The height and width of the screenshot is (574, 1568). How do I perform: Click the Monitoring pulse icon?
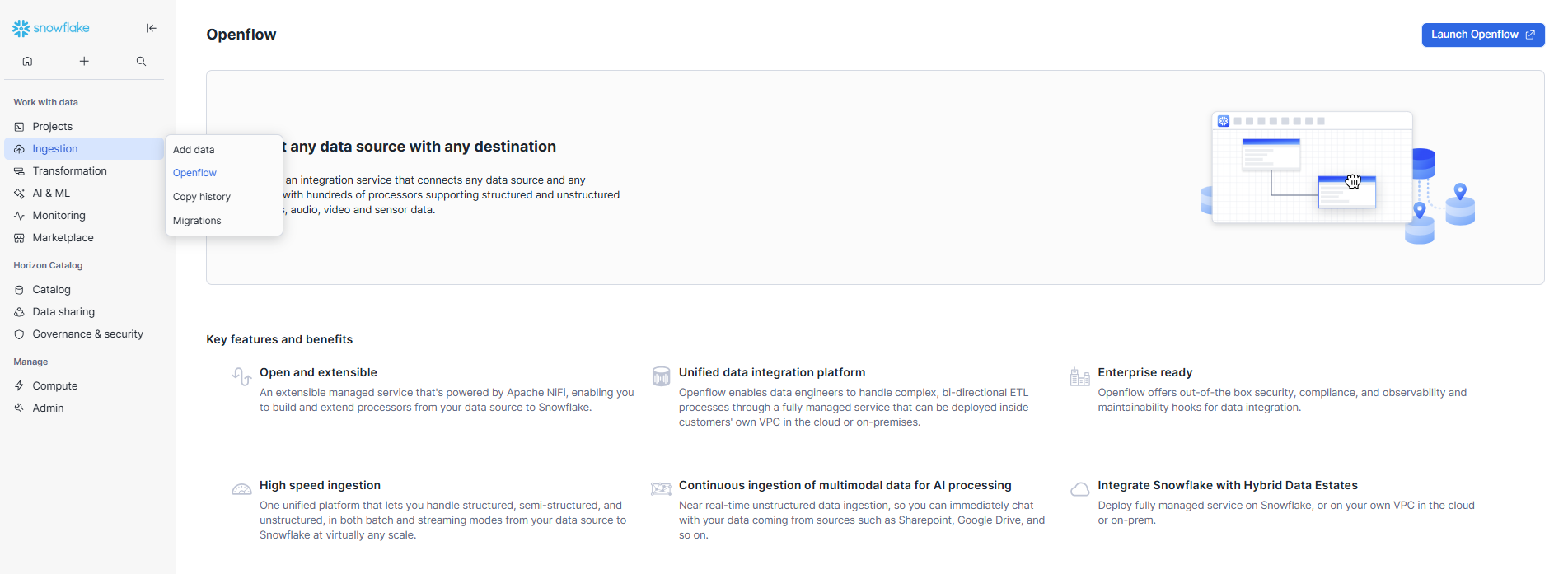point(20,216)
